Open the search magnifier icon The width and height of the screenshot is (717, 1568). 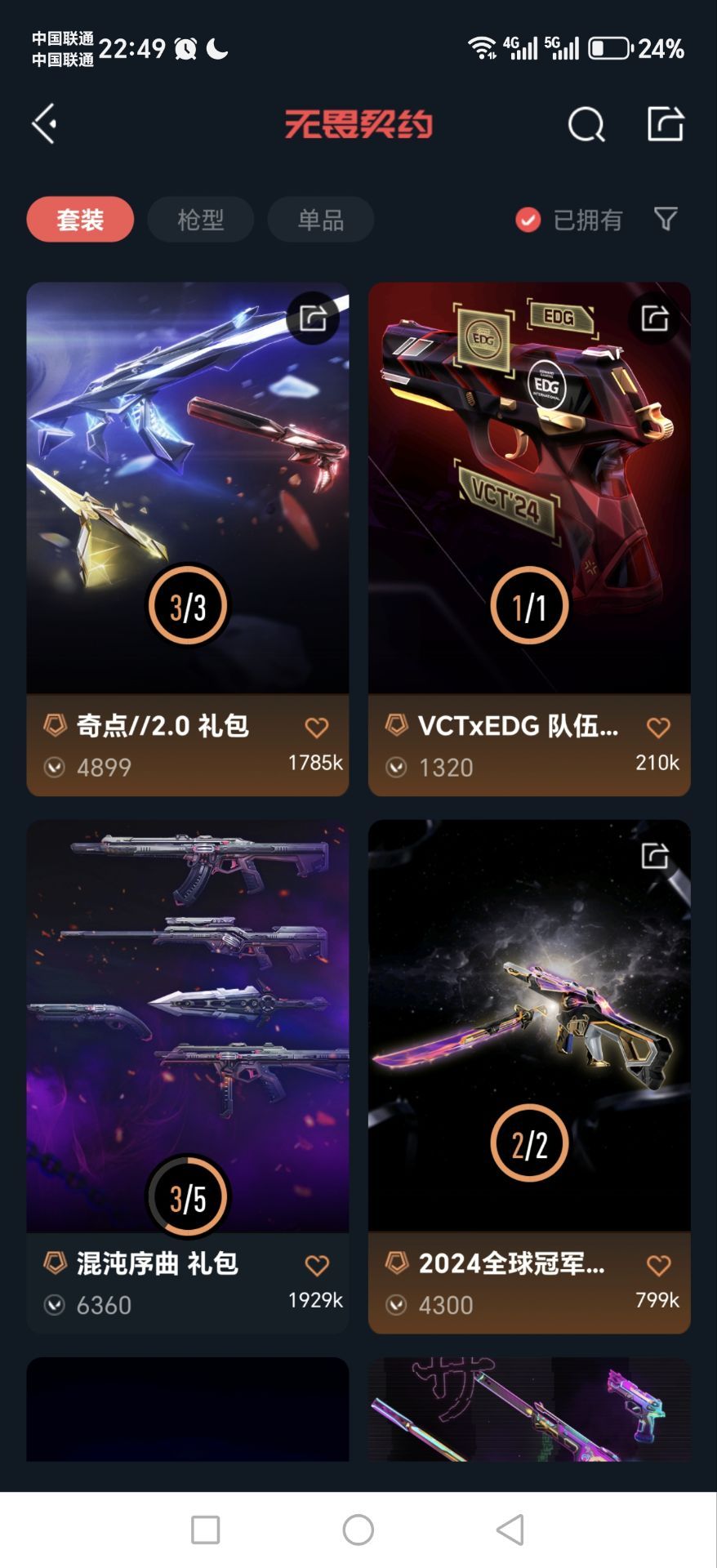coord(586,125)
